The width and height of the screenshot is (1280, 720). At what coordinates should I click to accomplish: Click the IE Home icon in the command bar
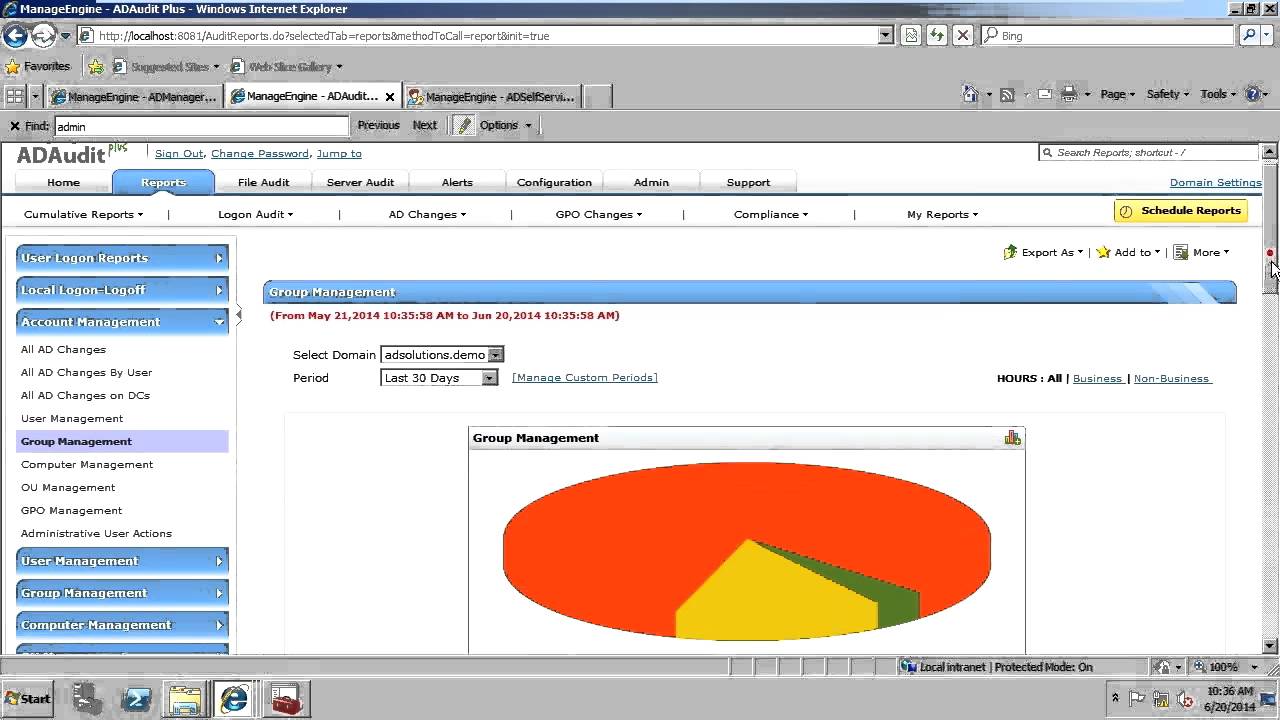[x=970, y=94]
